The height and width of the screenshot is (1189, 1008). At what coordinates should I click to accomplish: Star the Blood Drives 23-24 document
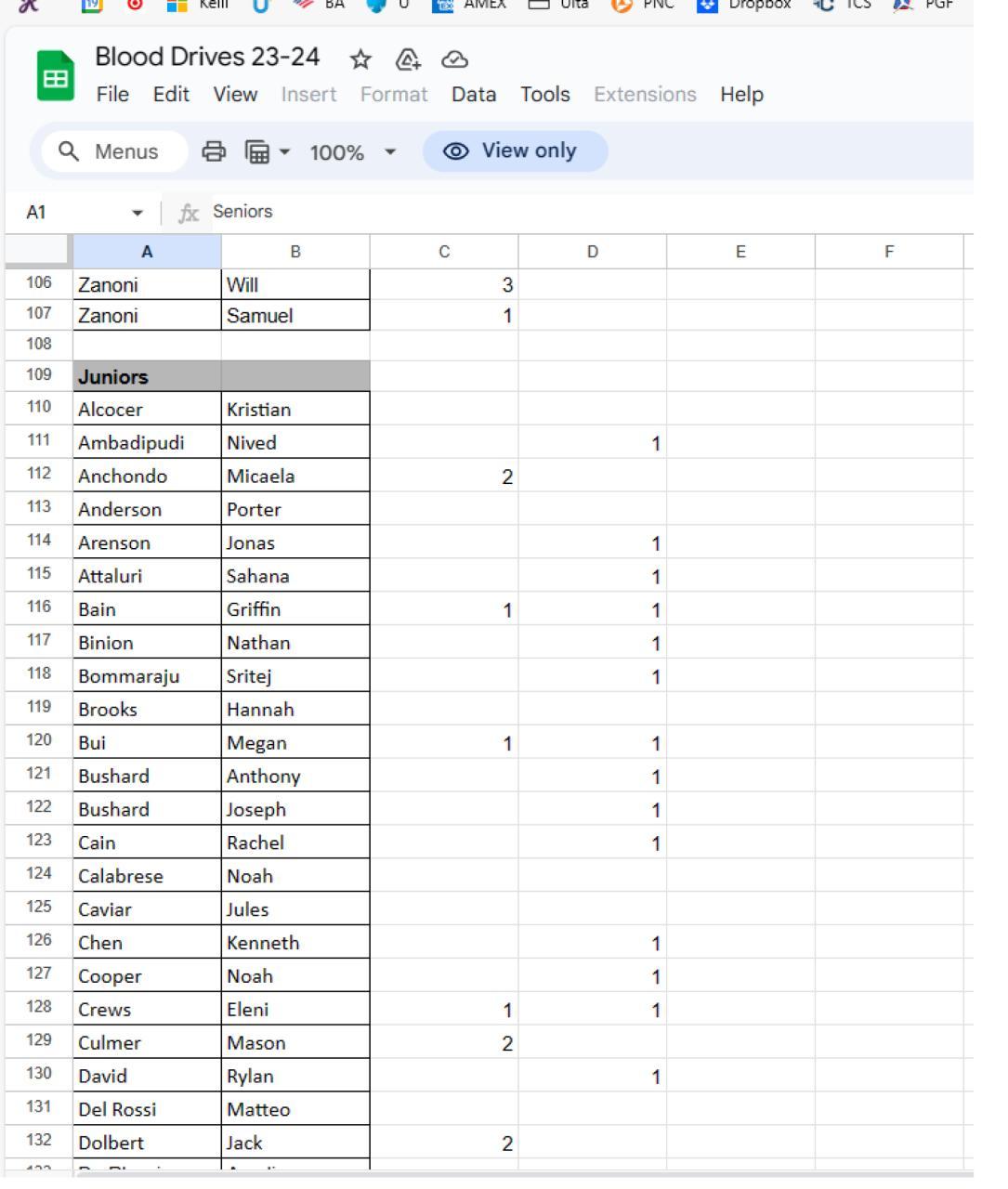pos(360,60)
